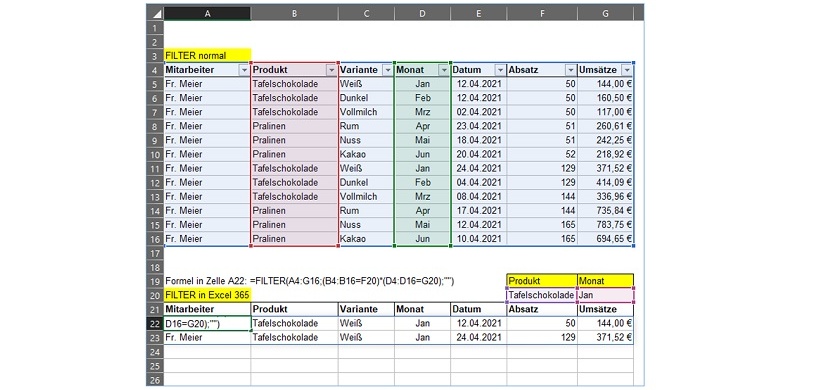Image resolution: width=820 pixels, height=390 pixels.
Task: Click date 10.04.2021 in row 16
Action: point(479,239)
